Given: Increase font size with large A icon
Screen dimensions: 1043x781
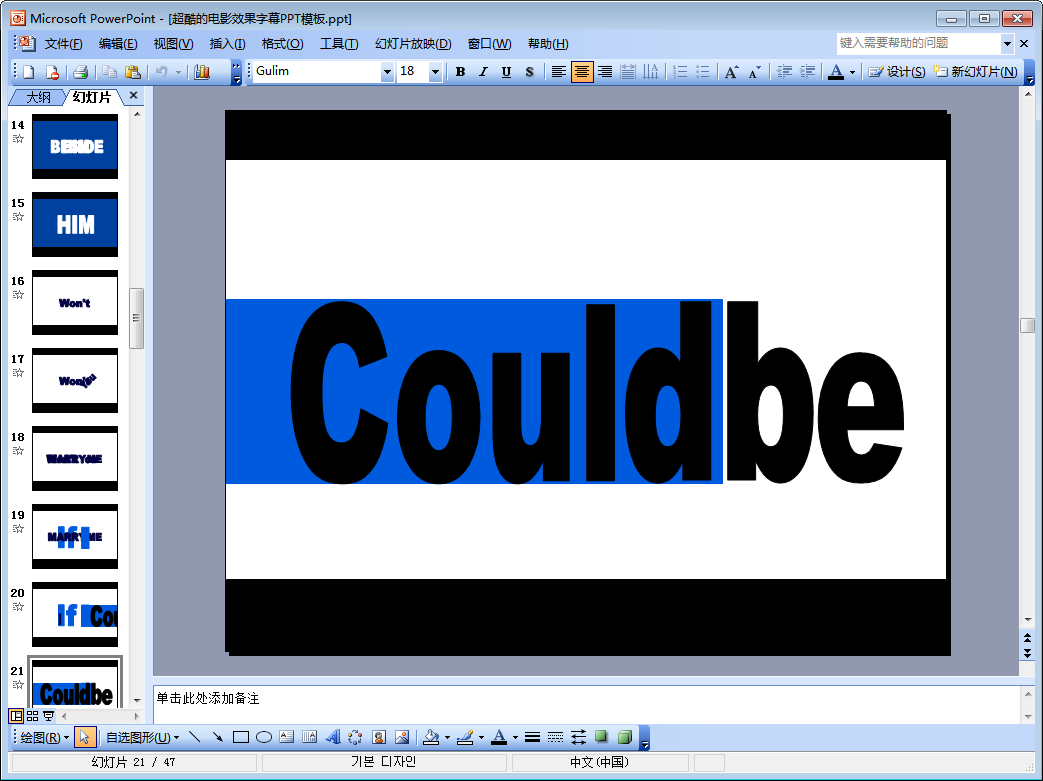Looking at the screenshot, I should [x=731, y=72].
